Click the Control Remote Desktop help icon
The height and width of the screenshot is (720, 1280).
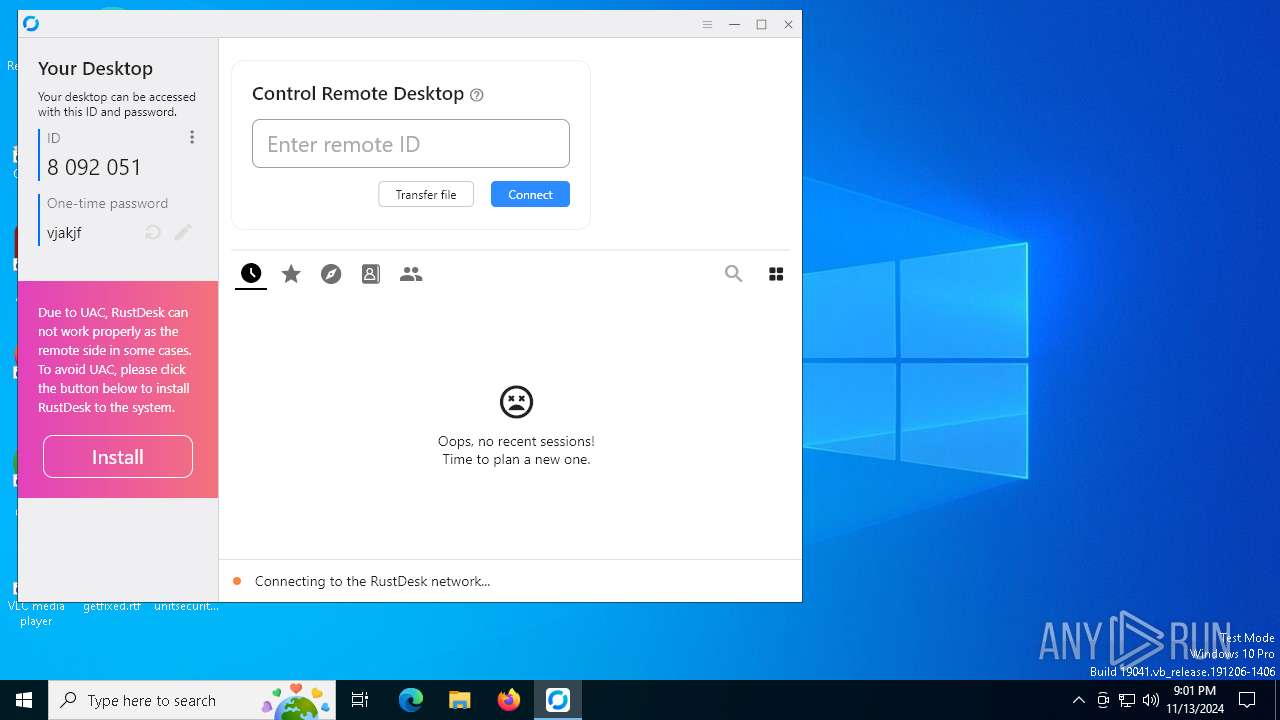477,95
